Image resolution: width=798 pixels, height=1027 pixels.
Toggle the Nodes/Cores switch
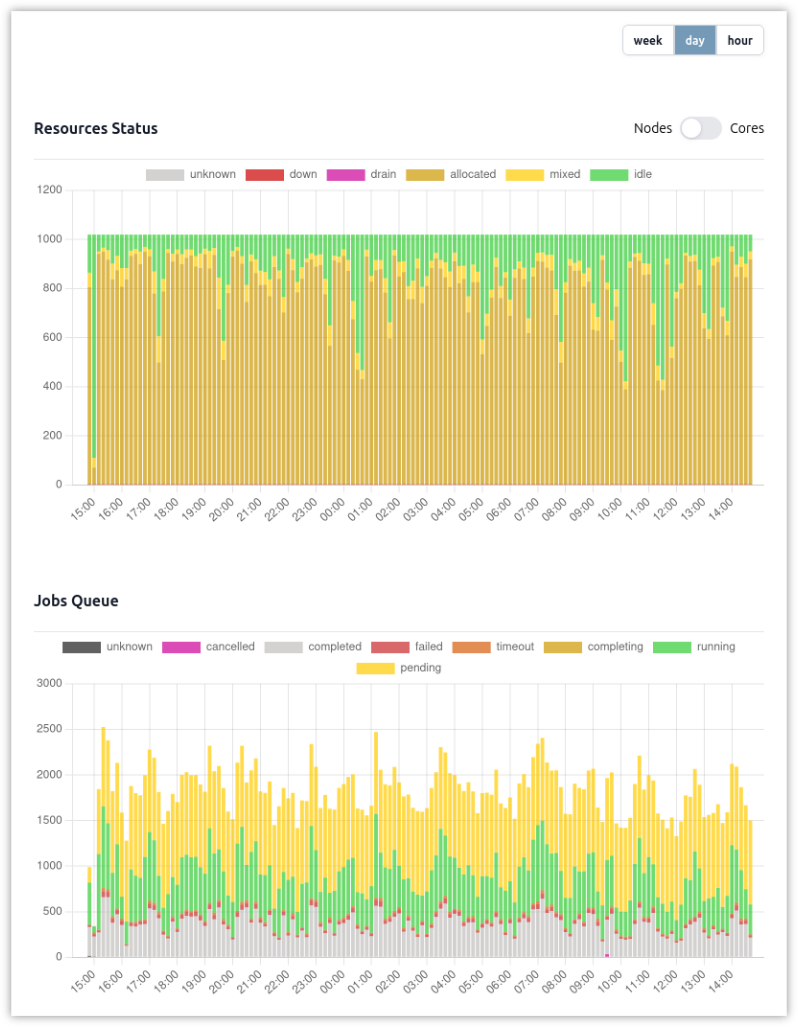(x=700, y=128)
